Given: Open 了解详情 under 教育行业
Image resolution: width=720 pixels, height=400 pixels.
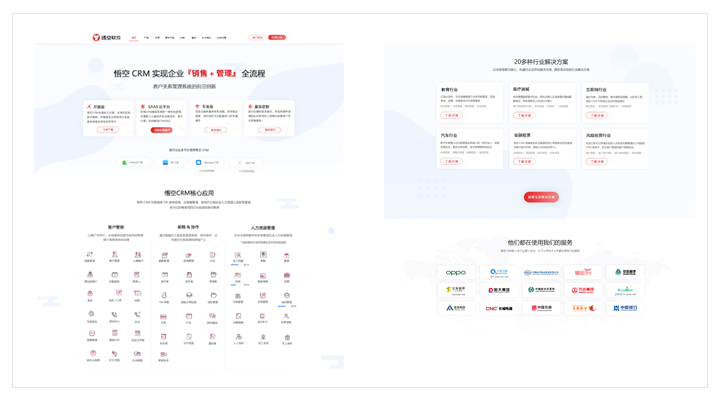Looking at the screenshot, I should (451, 115).
